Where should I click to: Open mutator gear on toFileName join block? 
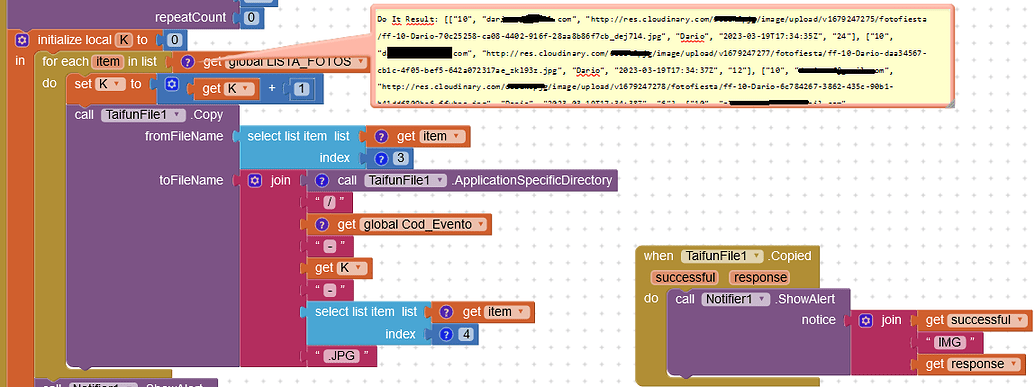point(255,180)
